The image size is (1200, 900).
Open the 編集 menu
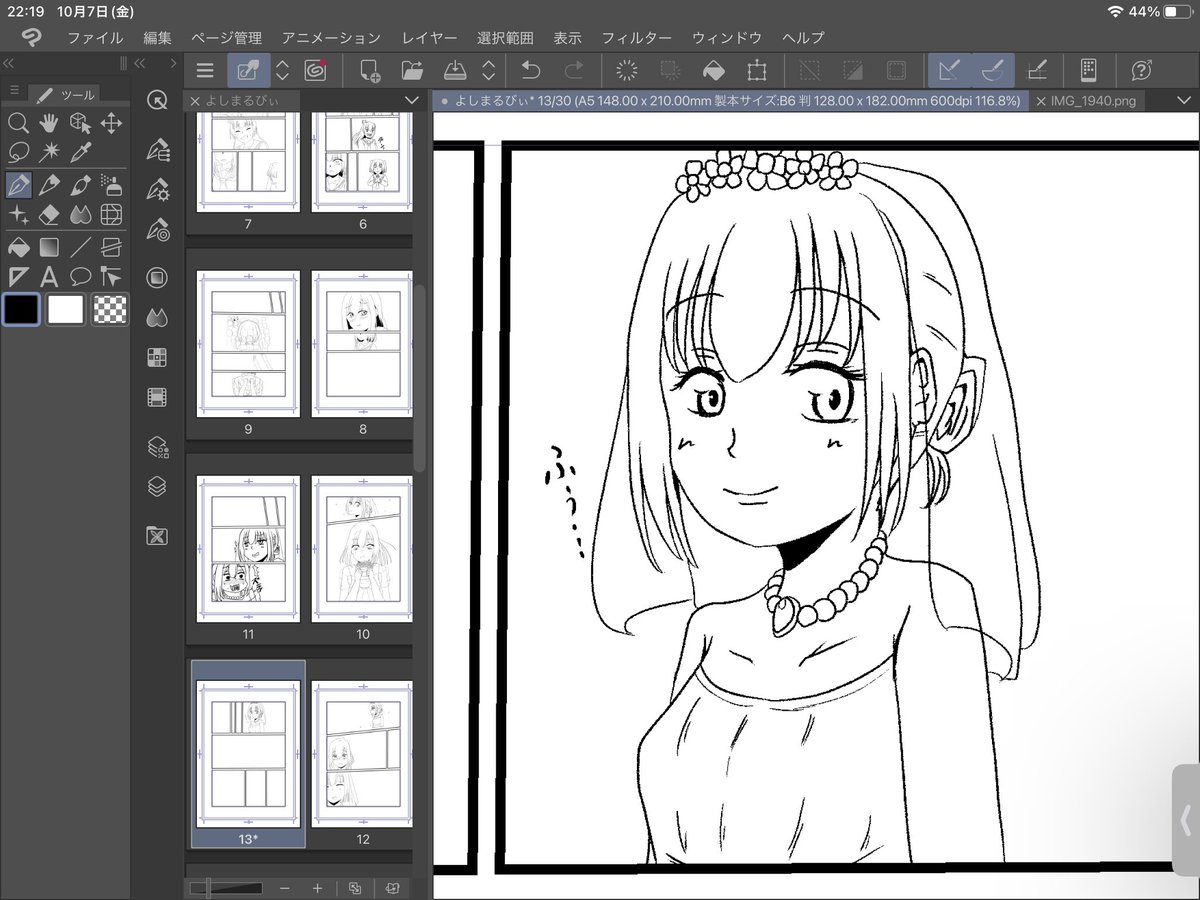[x=157, y=38]
